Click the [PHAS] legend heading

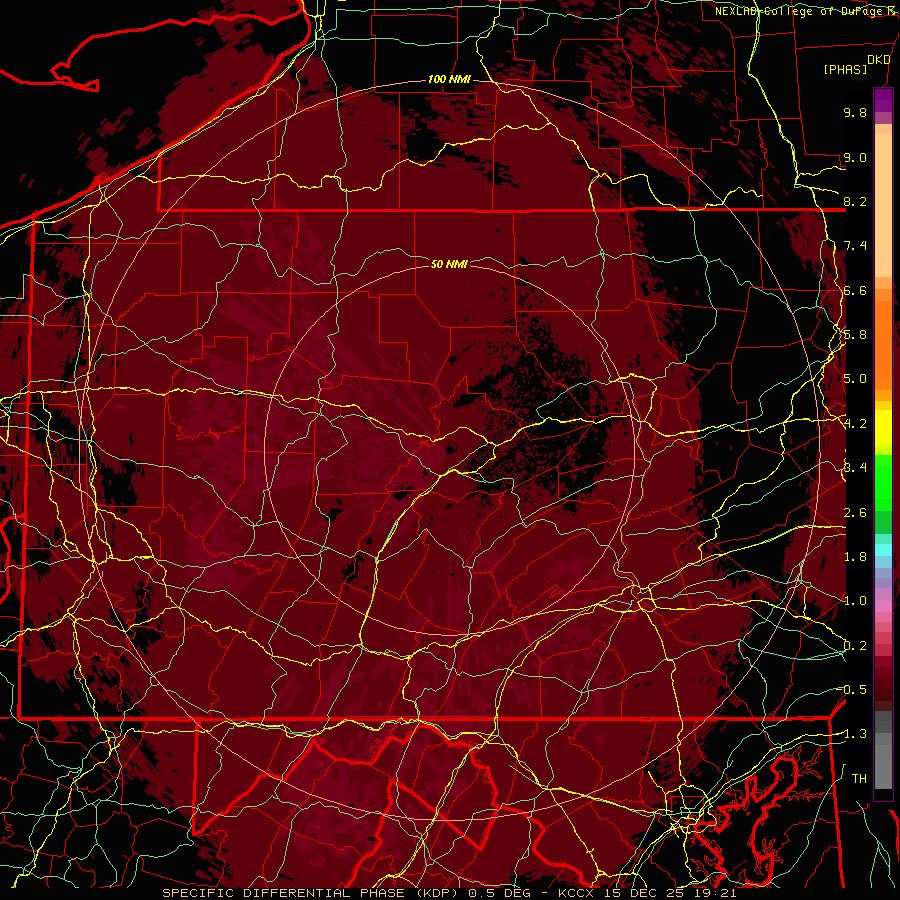pos(845,70)
